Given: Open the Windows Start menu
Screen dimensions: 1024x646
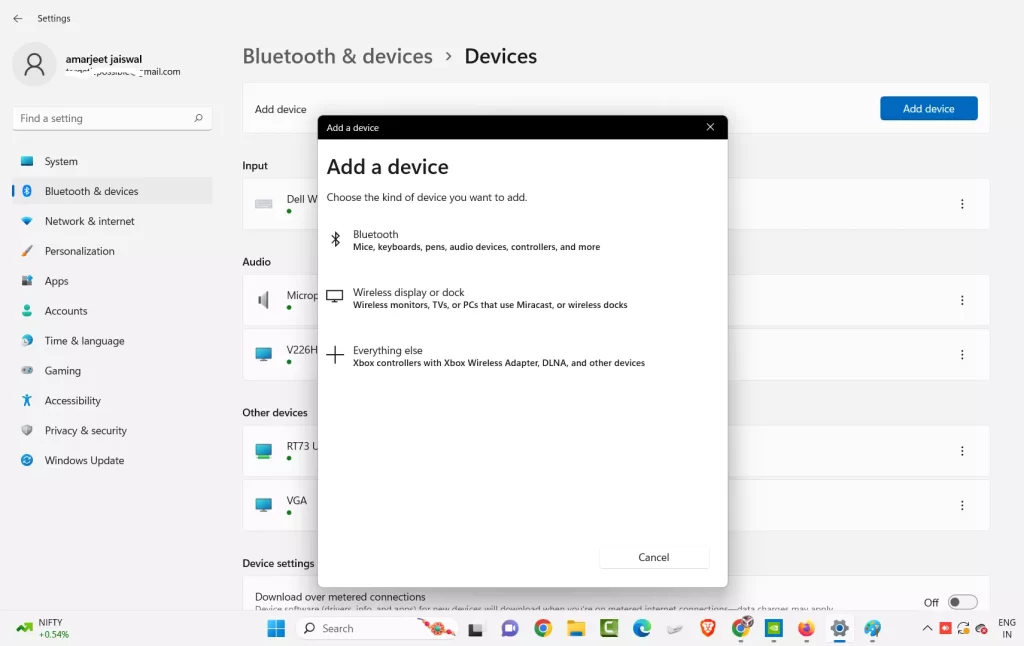Looking at the screenshot, I should tap(276, 628).
